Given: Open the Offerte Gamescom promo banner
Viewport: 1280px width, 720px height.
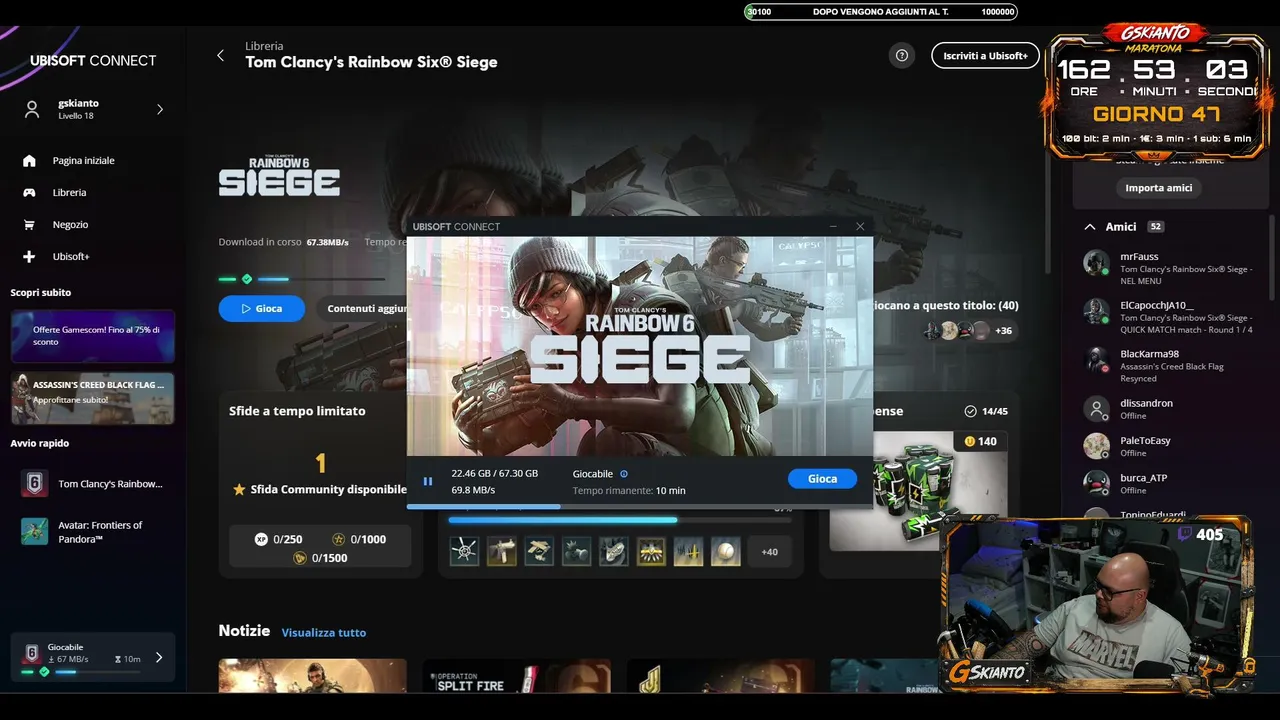Looking at the screenshot, I should click(92, 336).
